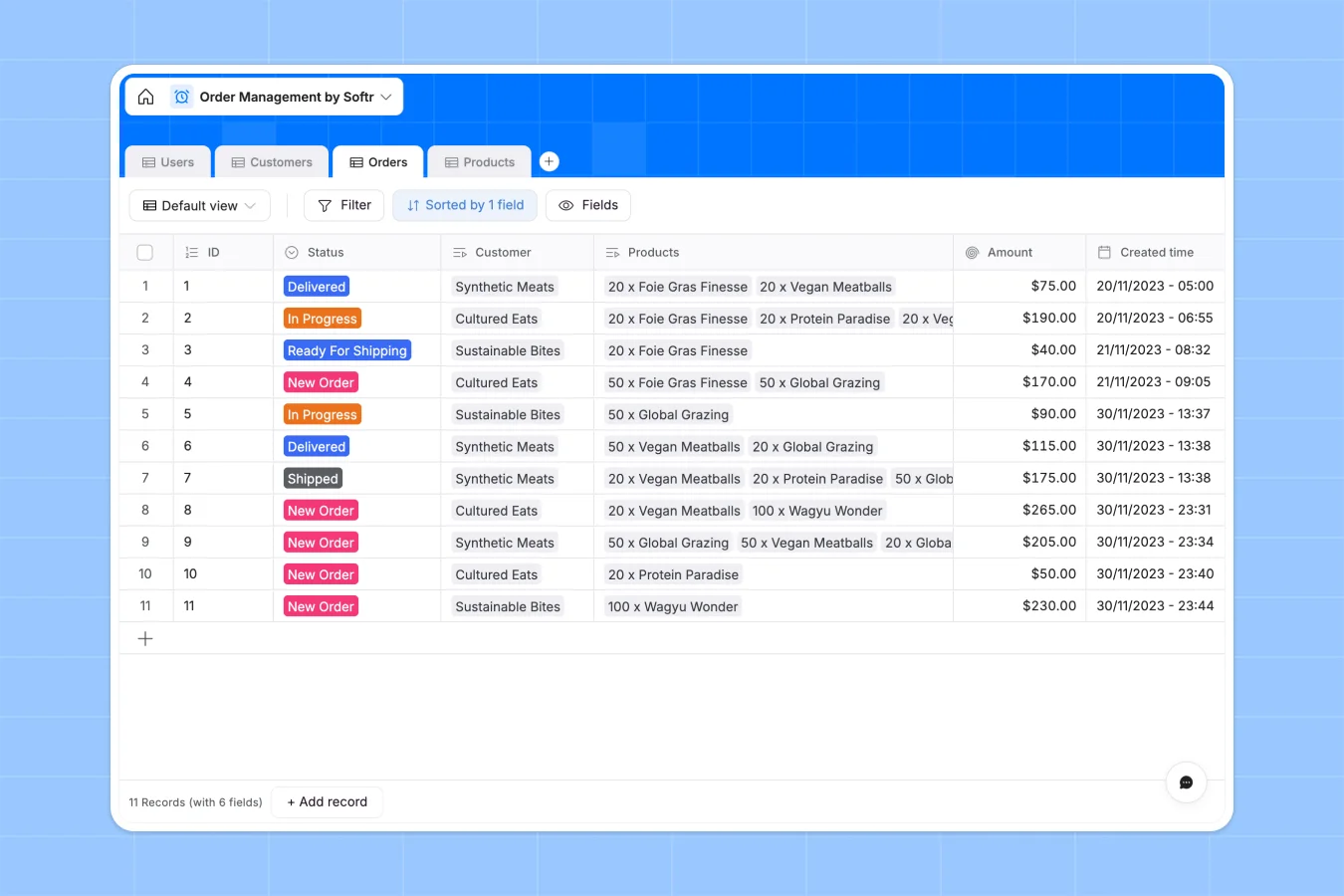Click the Softr app logo icon beside the title
Image resolution: width=1344 pixels, height=896 pixels.
point(181,97)
